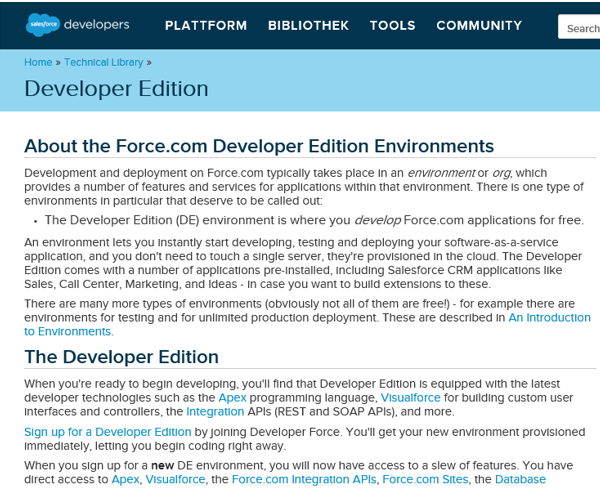This screenshot has height=494, width=600.
Task: Open the PLATTFORM menu
Action: [x=206, y=26]
